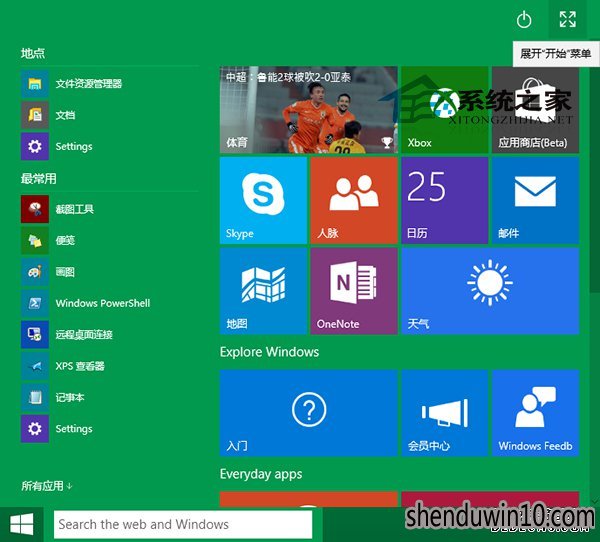Viewport: 600px width, 542px height.
Task: Open the 人脉 People tile
Action: pyautogui.click(x=354, y=200)
